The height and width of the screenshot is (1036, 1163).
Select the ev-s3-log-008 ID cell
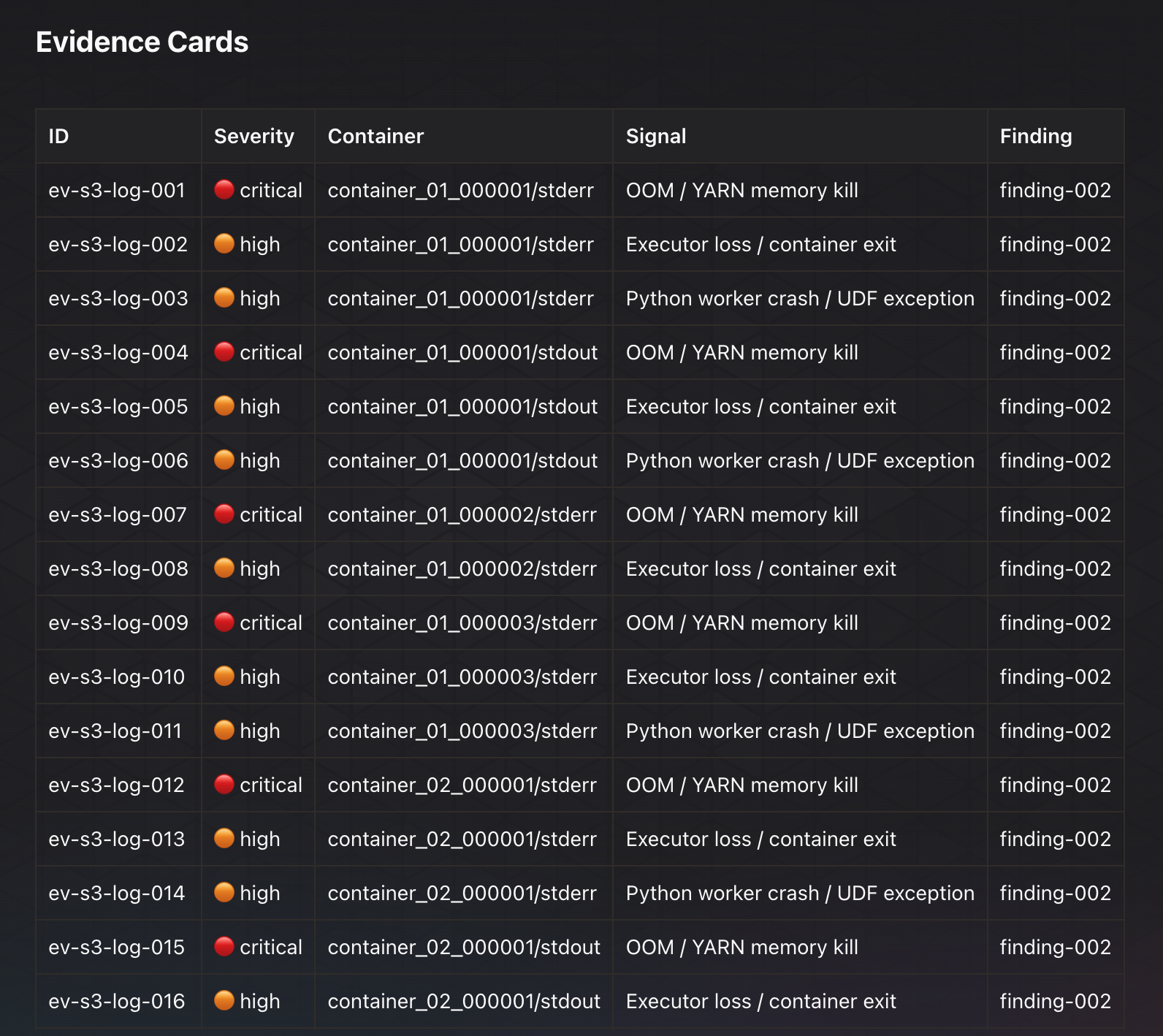118,568
